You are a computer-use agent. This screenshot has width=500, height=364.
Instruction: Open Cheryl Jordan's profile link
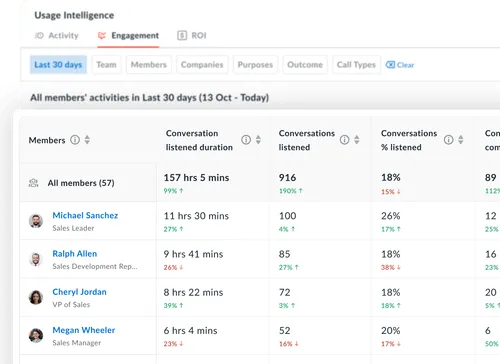pyautogui.click(x=79, y=292)
